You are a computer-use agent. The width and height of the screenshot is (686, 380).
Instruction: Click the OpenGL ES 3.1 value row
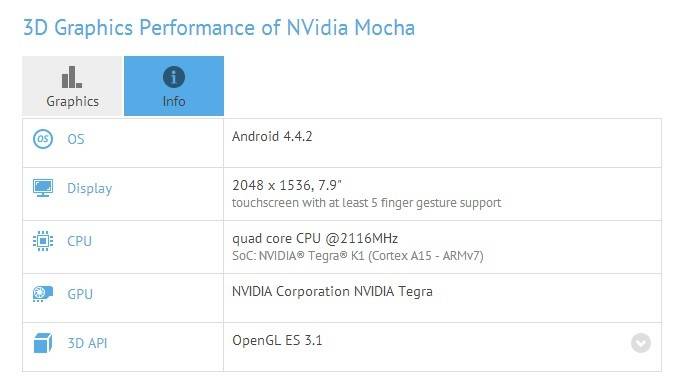coord(442,347)
